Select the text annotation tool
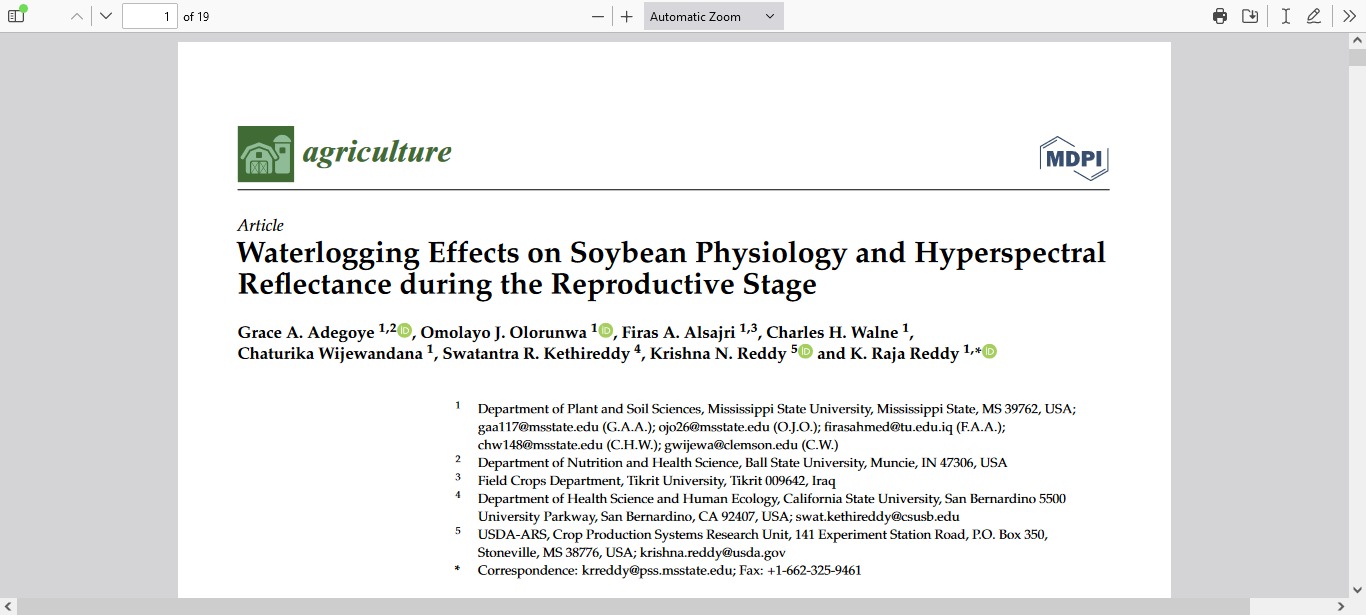The height and width of the screenshot is (615, 1366). tap(1286, 16)
